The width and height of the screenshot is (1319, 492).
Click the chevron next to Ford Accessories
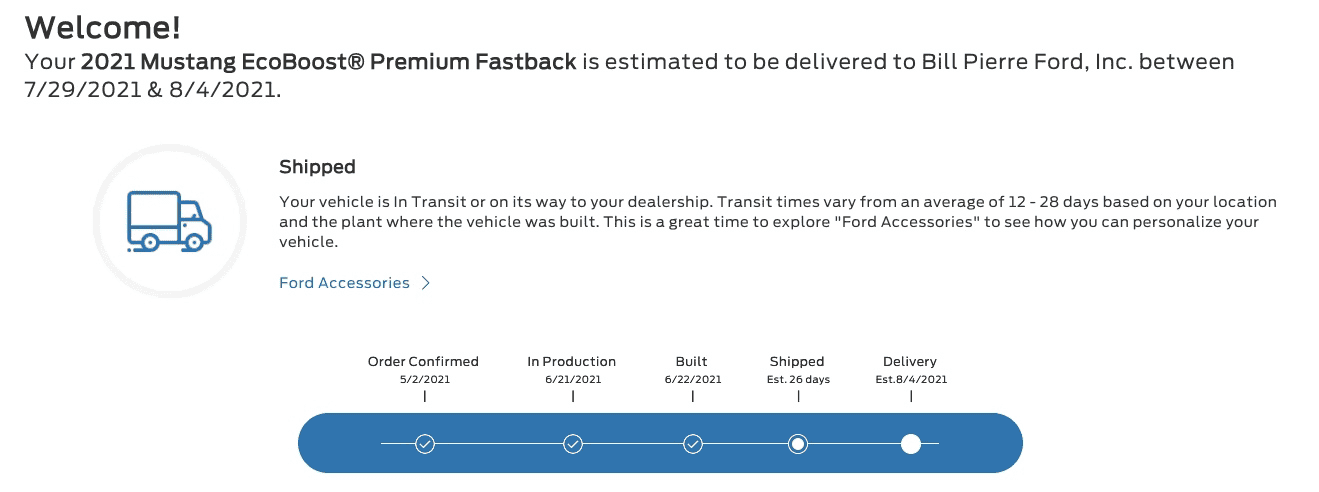(x=426, y=283)
